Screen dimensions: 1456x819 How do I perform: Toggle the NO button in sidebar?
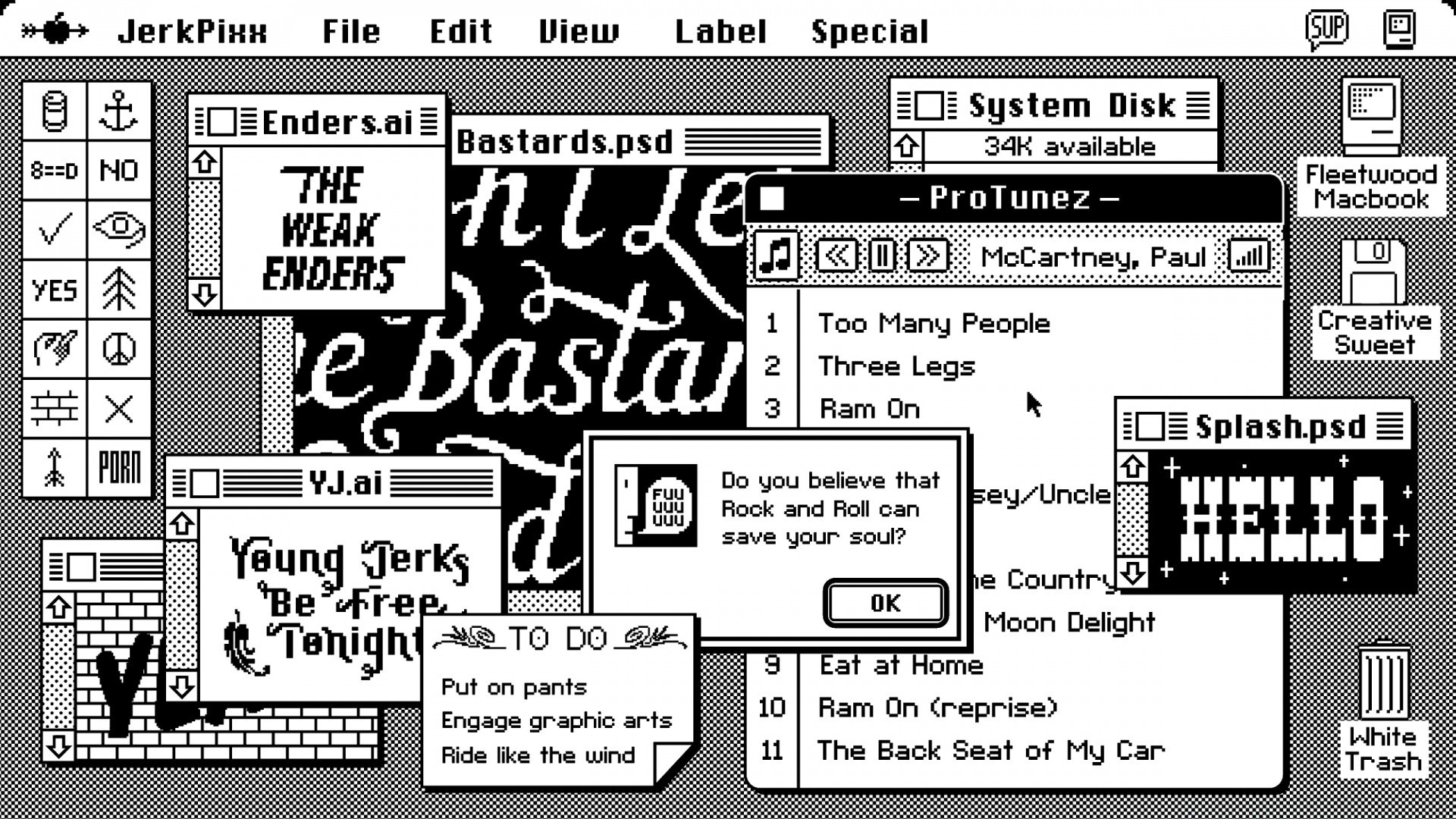[119, 171]
